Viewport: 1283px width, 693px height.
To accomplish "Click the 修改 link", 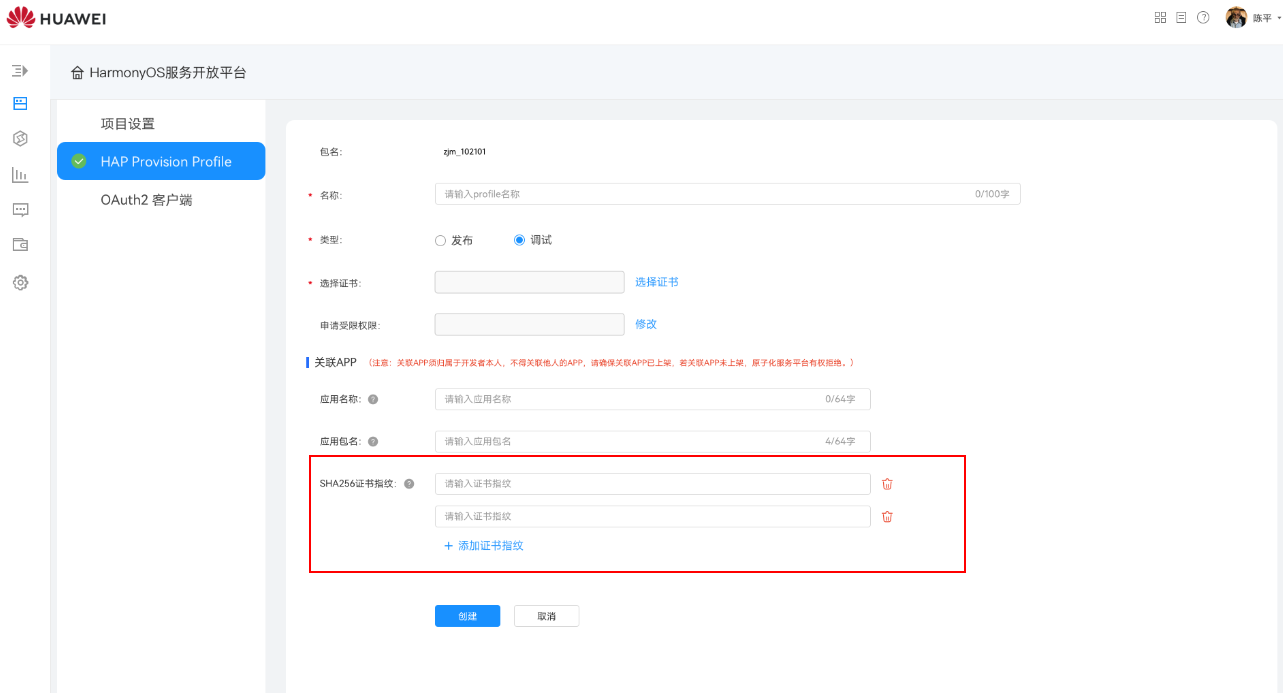I will click(646, 324).
